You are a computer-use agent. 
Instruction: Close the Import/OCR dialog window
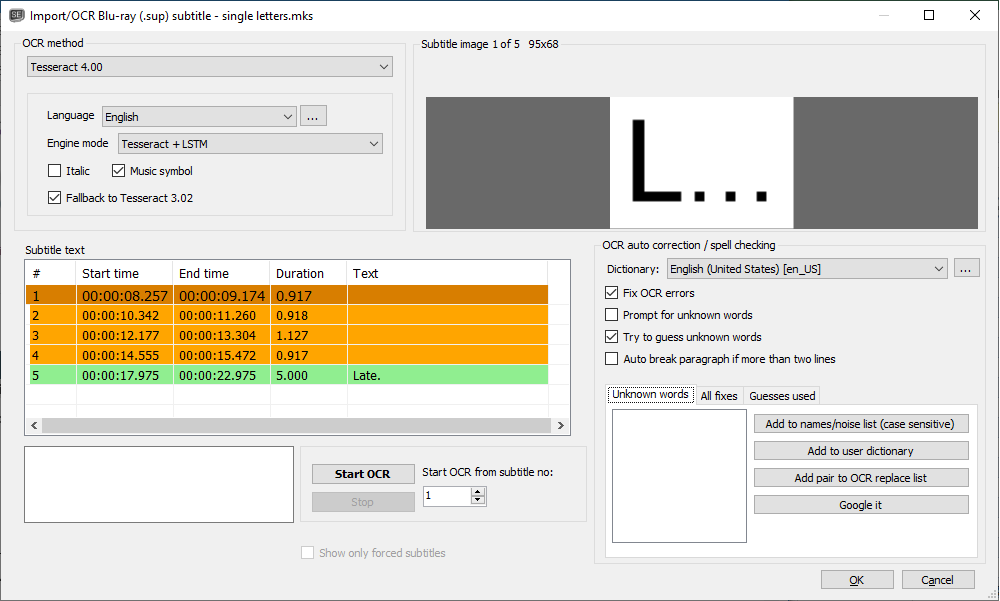(x=975, y=15)
